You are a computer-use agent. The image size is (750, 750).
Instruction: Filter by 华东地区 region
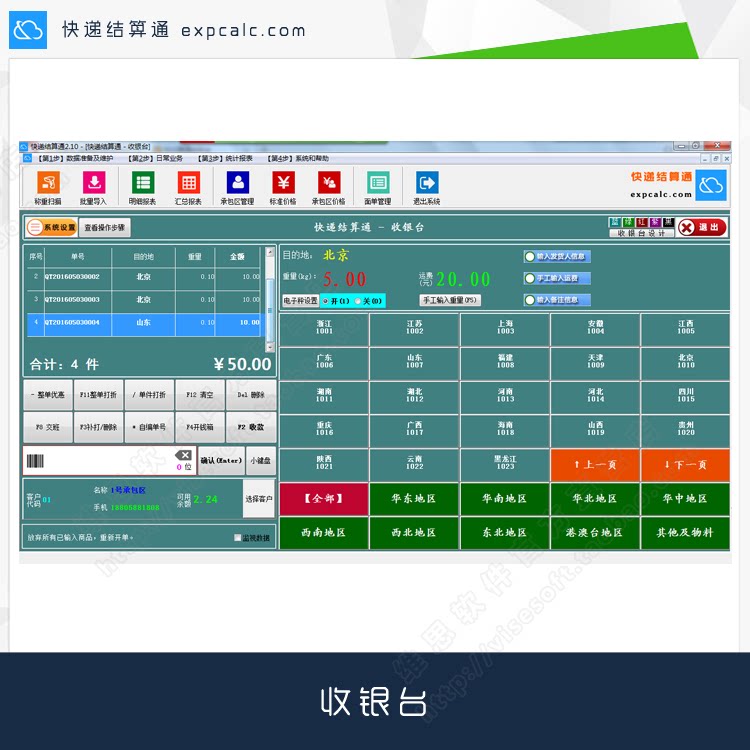414,499
